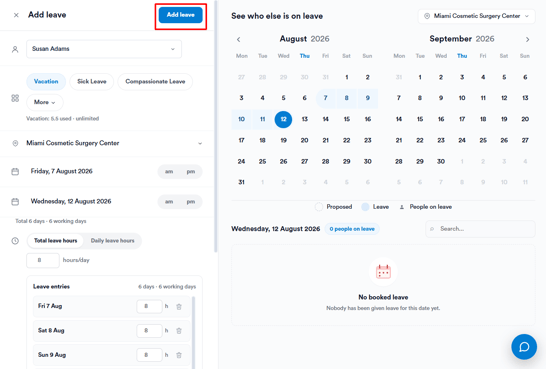Select August 31 in the calendar

(241, 182)
